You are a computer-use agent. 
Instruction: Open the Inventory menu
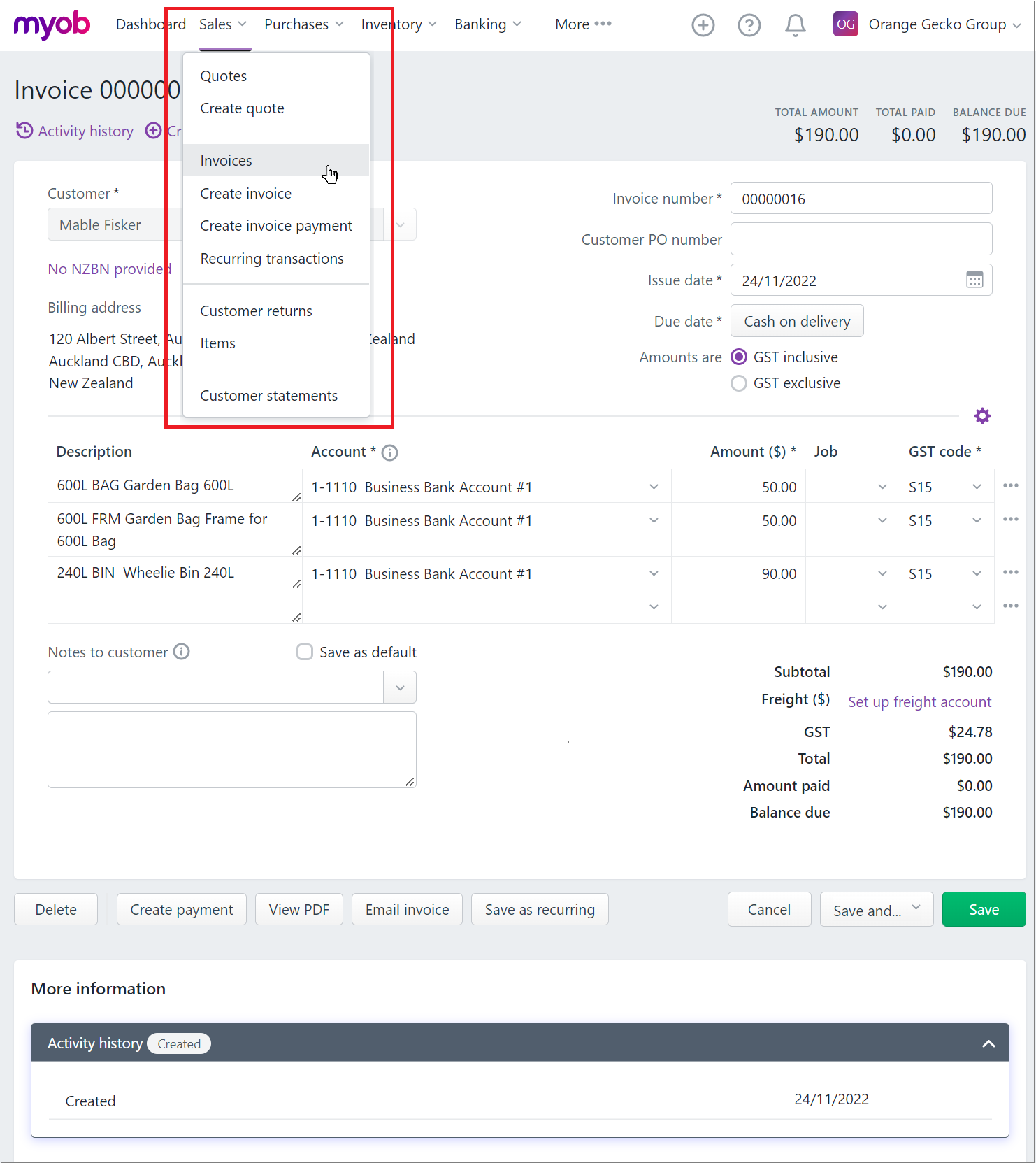click(x=399, y=24)
